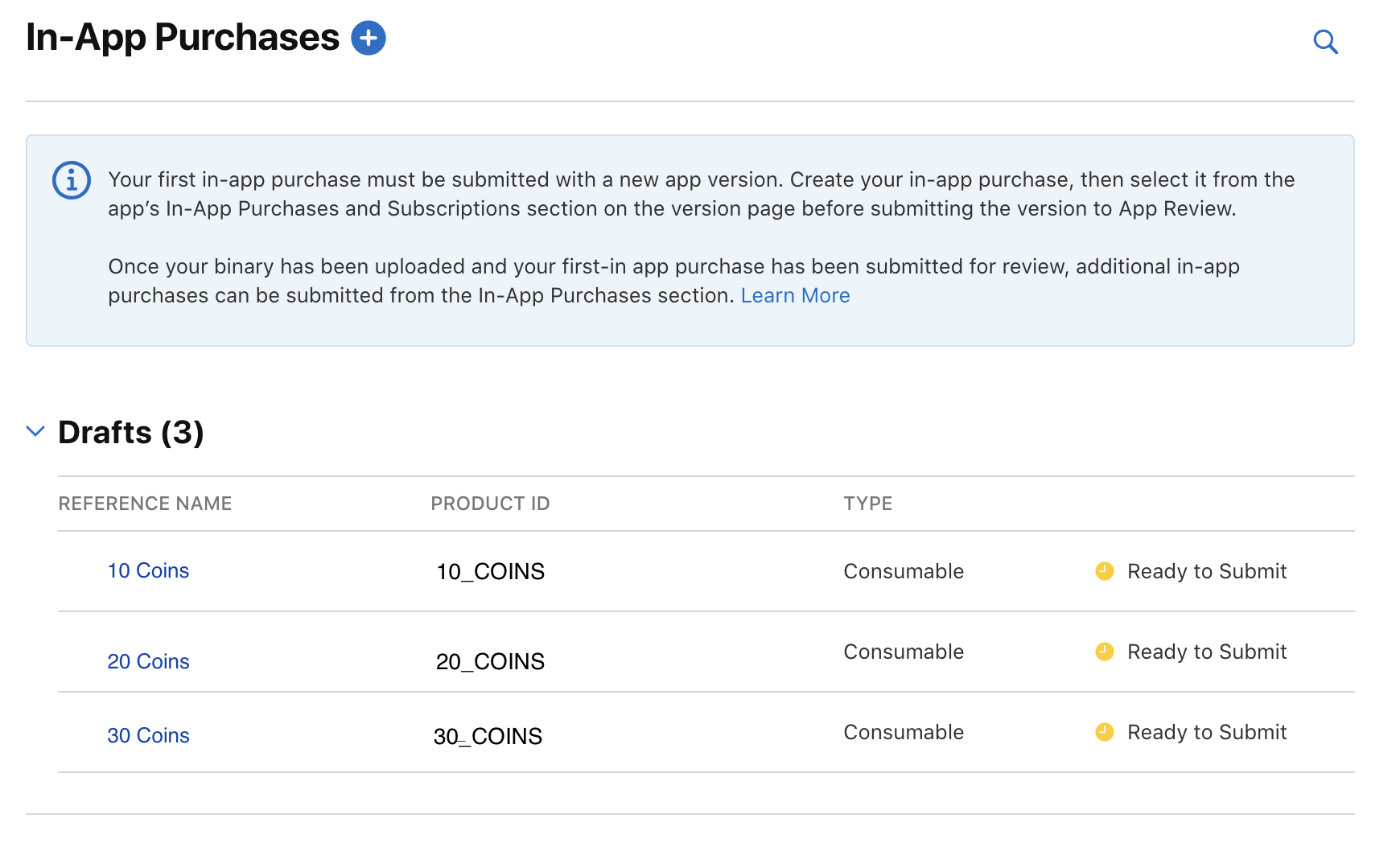Click the In-App Purchases page title
The image size is (1400, 843).
183,38
